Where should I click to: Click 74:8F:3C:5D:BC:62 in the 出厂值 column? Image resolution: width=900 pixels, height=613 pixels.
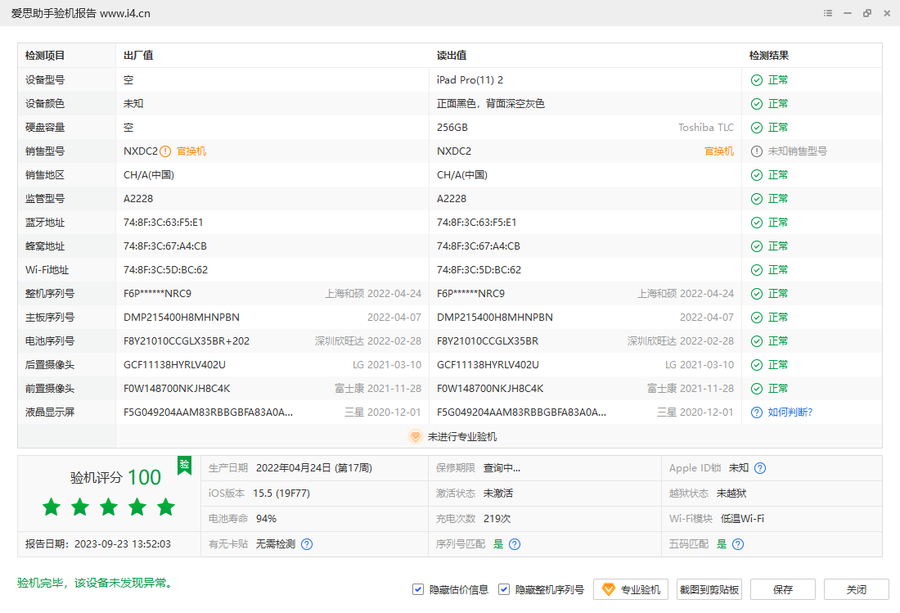(166, 270)
